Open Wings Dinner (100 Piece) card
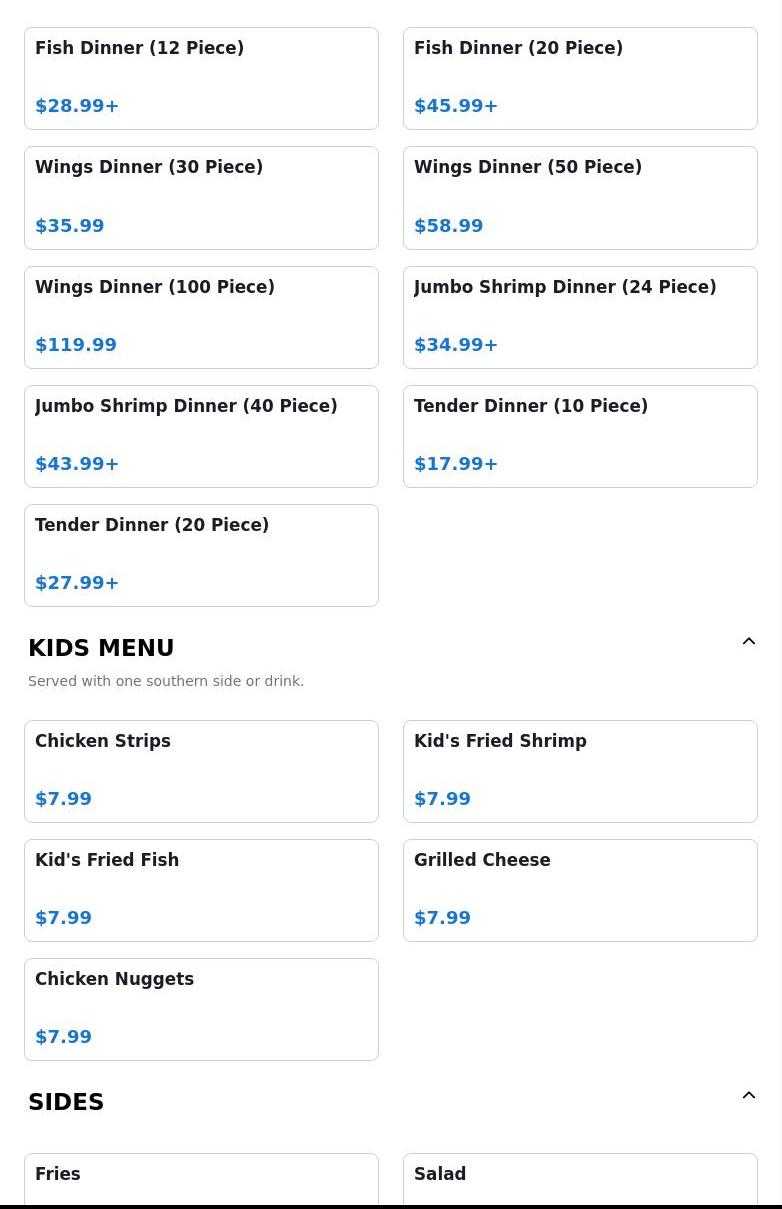This screenshot has height=1209, width=782. pos(201,317)
